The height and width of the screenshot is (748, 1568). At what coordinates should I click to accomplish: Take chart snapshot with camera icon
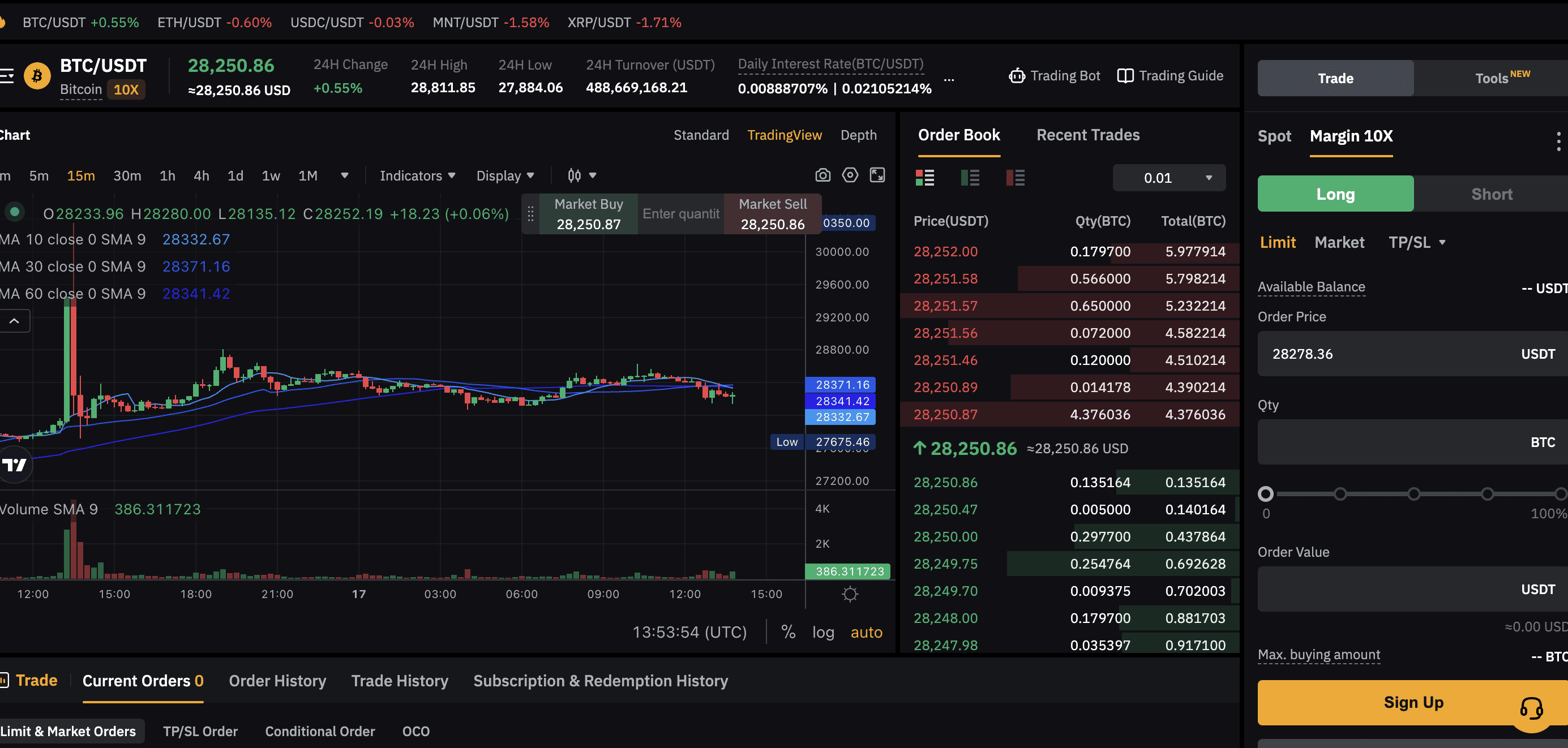pos(822,175)
